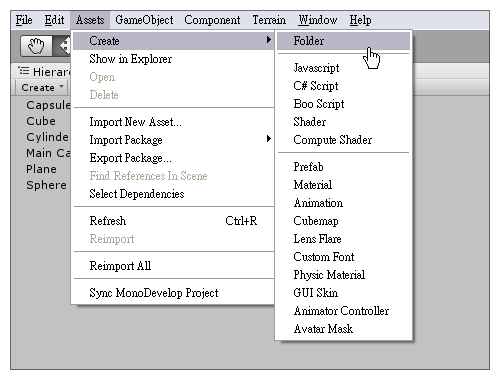Open the Terrain menu
The image size is (500, 380).
269,20
